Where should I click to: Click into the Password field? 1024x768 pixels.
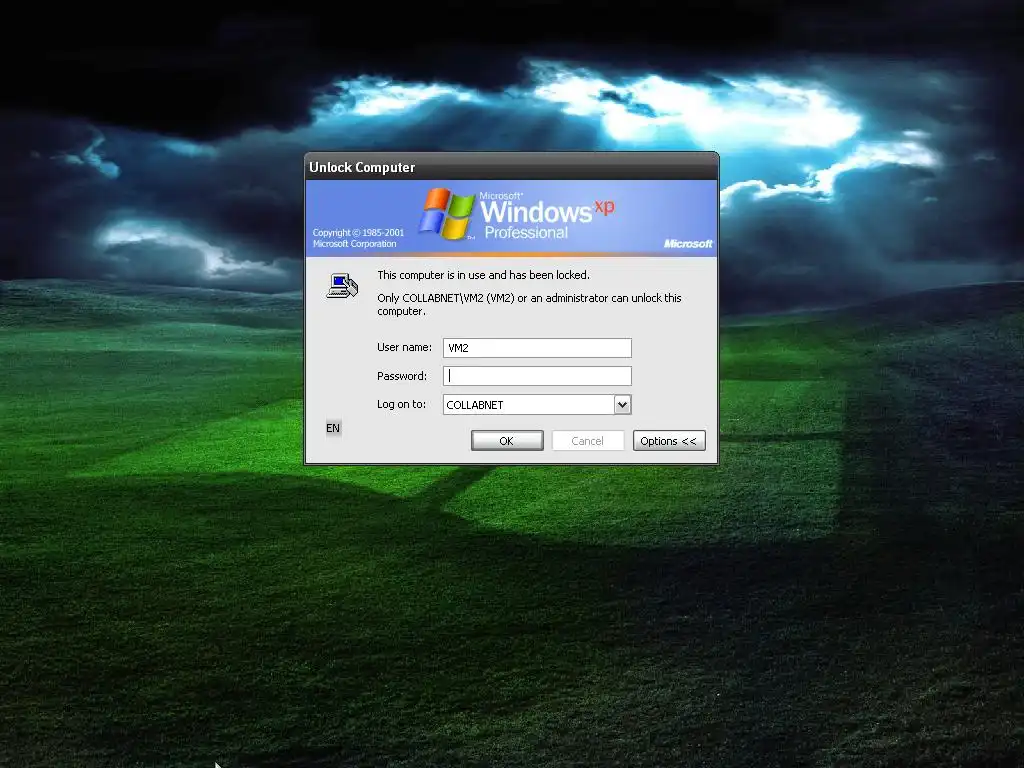[x=537, y=376]
